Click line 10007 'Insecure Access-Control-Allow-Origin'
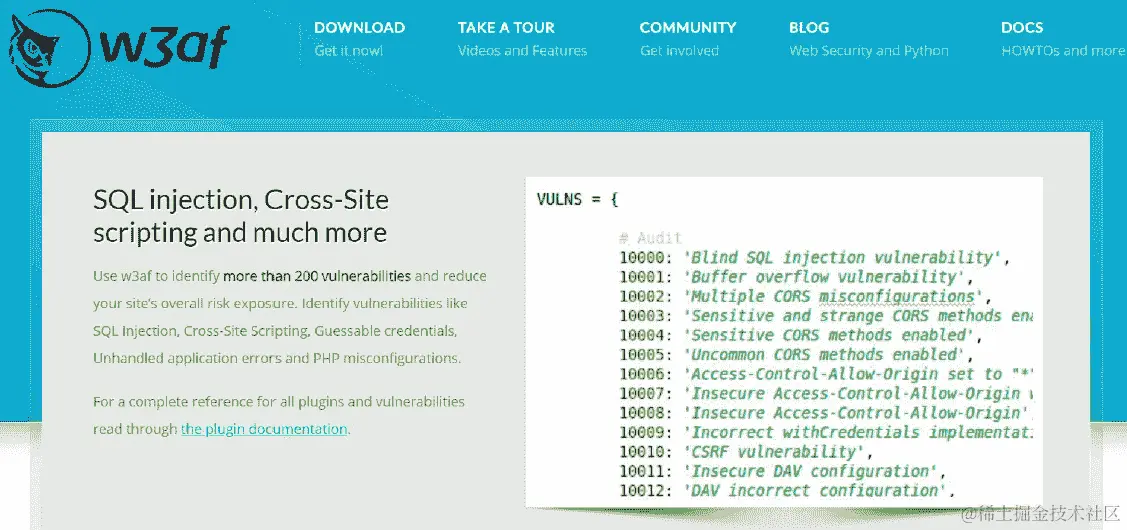 tap(826, 393)
